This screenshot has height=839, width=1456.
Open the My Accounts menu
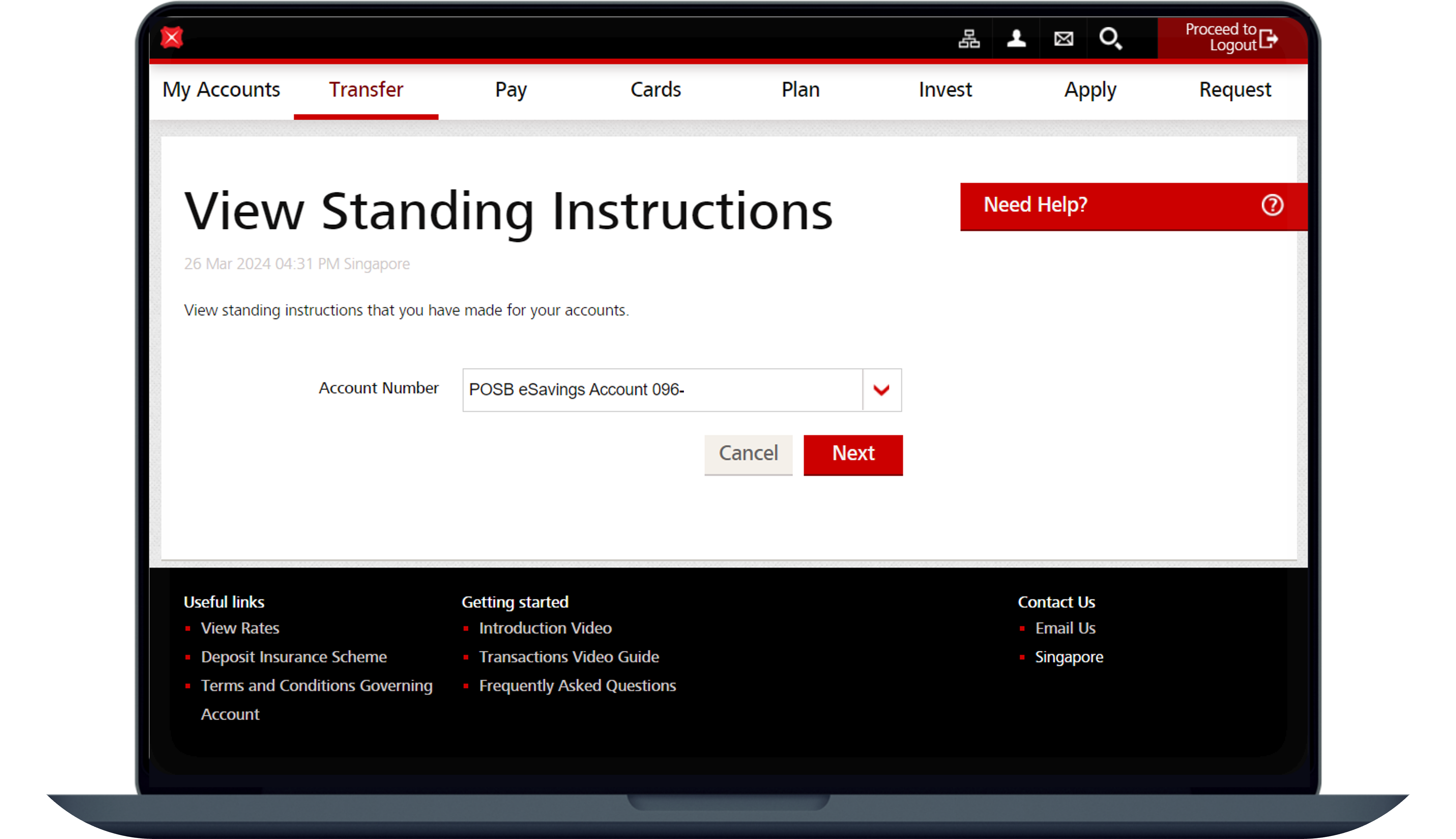tap(221, 90)
